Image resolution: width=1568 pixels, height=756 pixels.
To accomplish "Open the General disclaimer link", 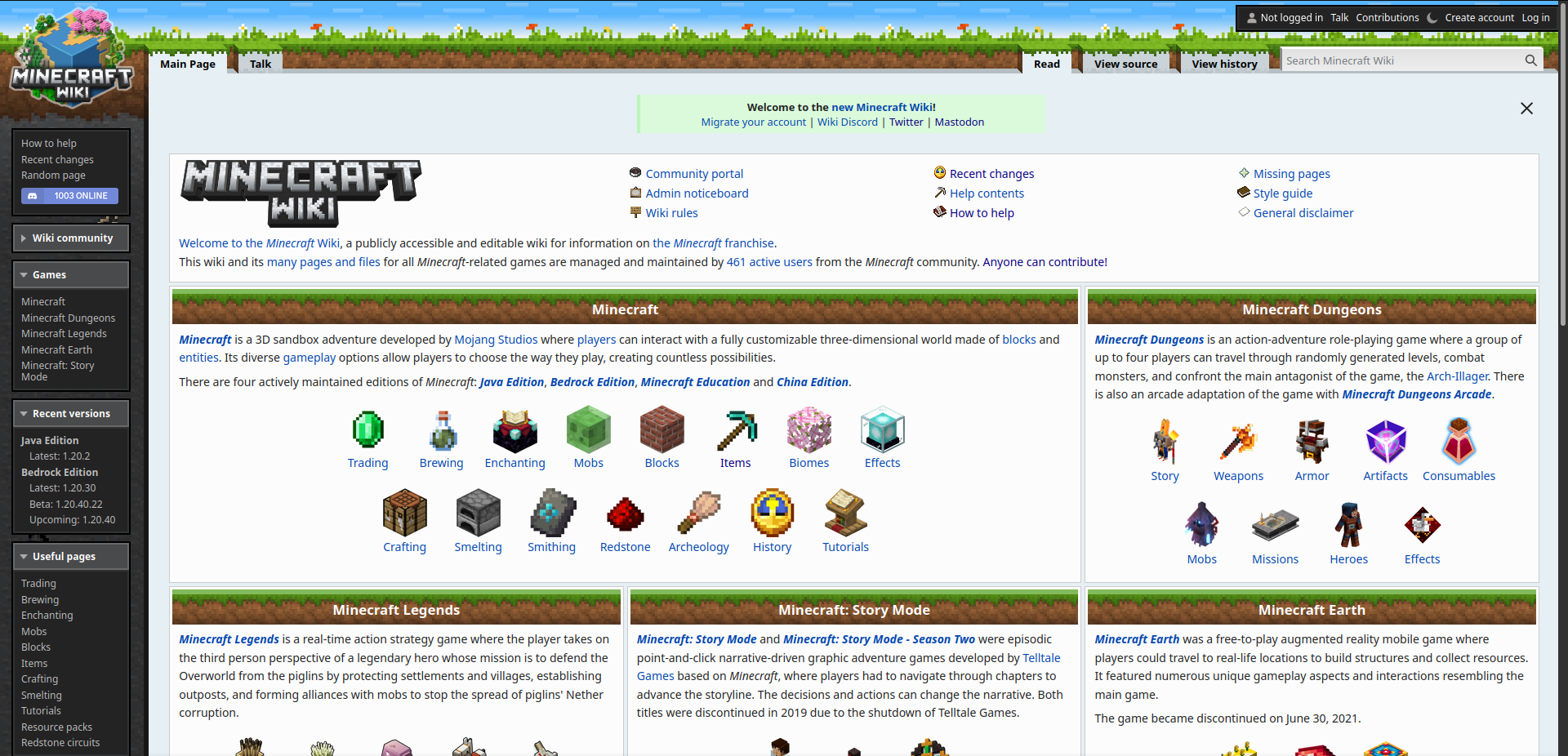I will tap(1303, 213).
